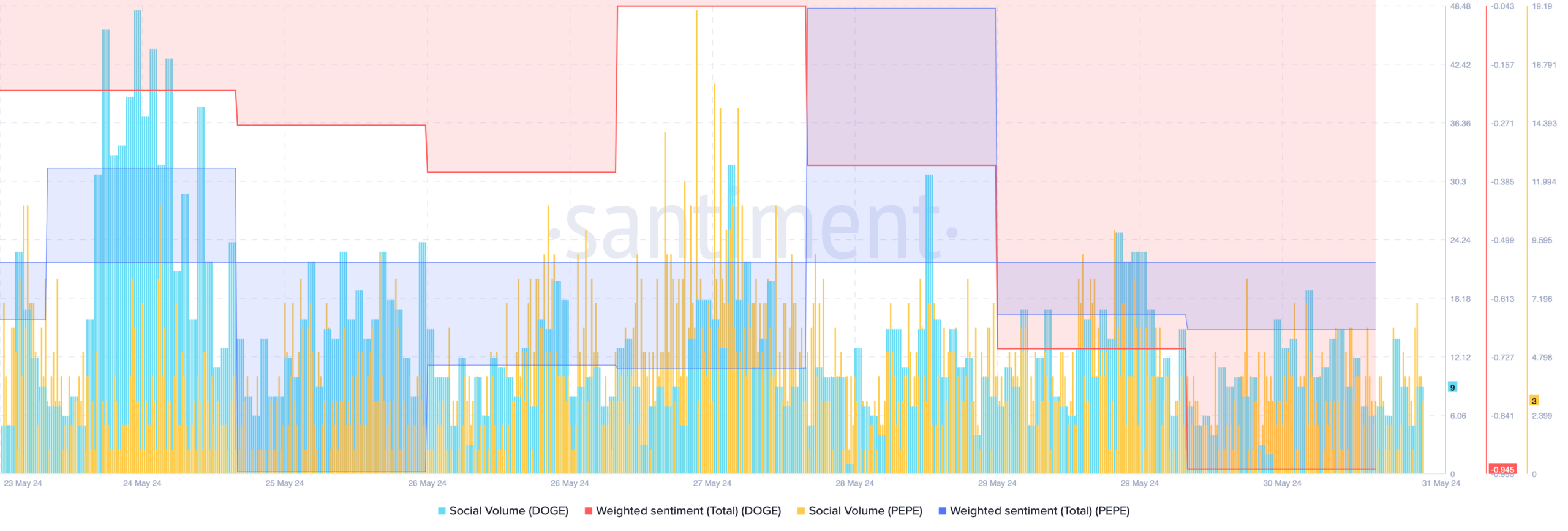Click the blue Weighted sentiment (PEPE) legend swatch
This screenshot has height=531, width=1568.
click(942, 511)
